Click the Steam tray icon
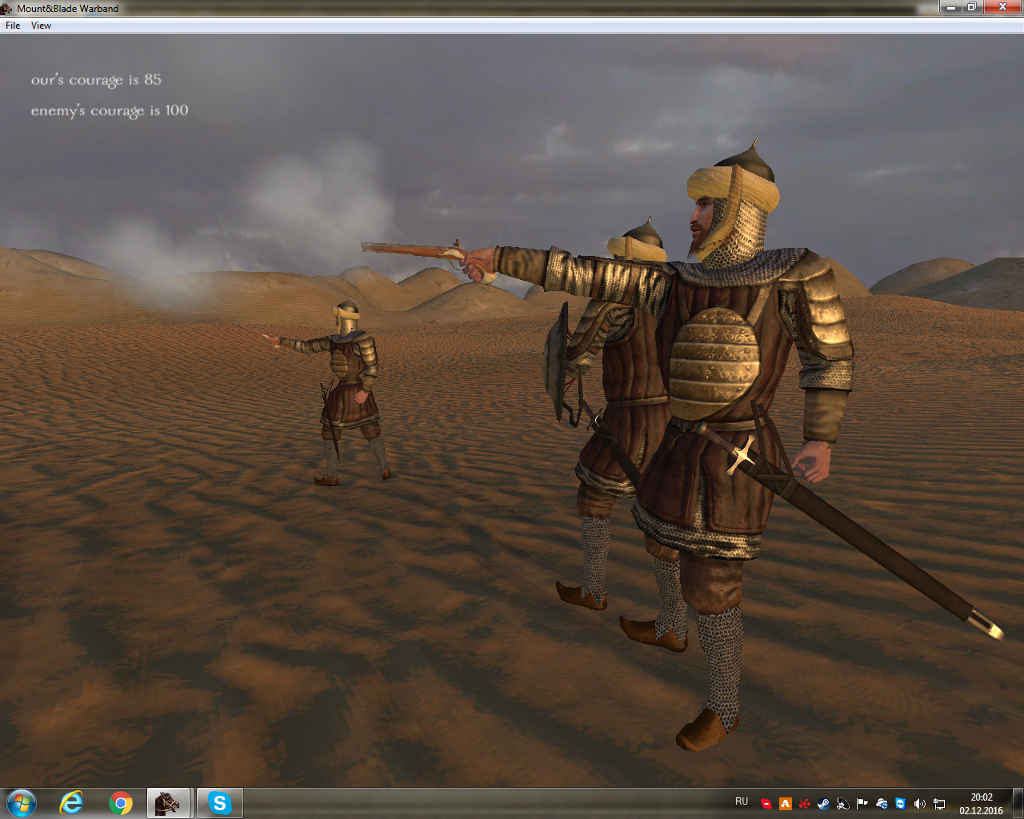The width and height of the screenshot is (1024, 819). point(823,803)
